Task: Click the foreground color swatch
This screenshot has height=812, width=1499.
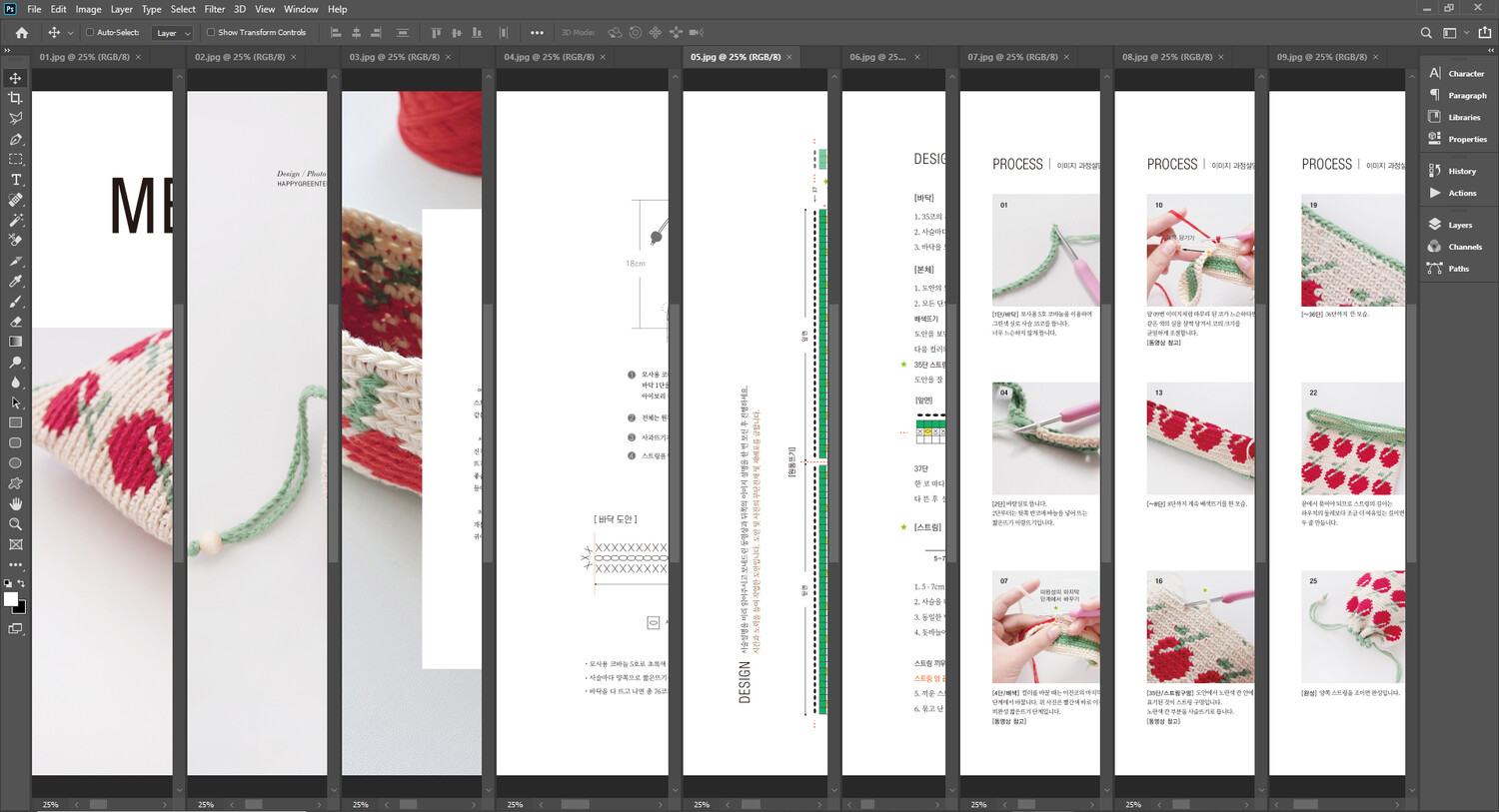Action: click(10, 599)
